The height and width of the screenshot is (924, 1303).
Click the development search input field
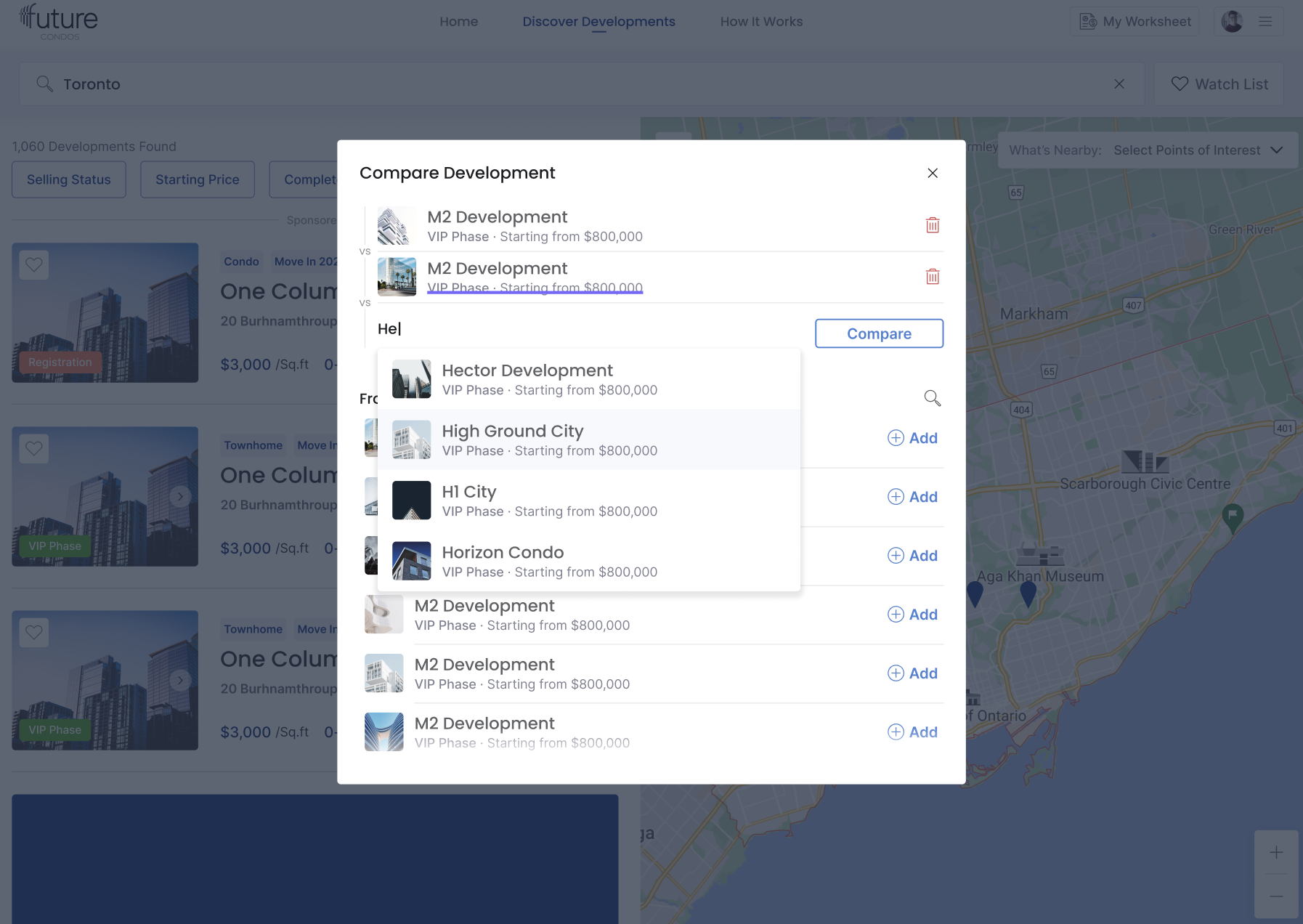point(588,329)
